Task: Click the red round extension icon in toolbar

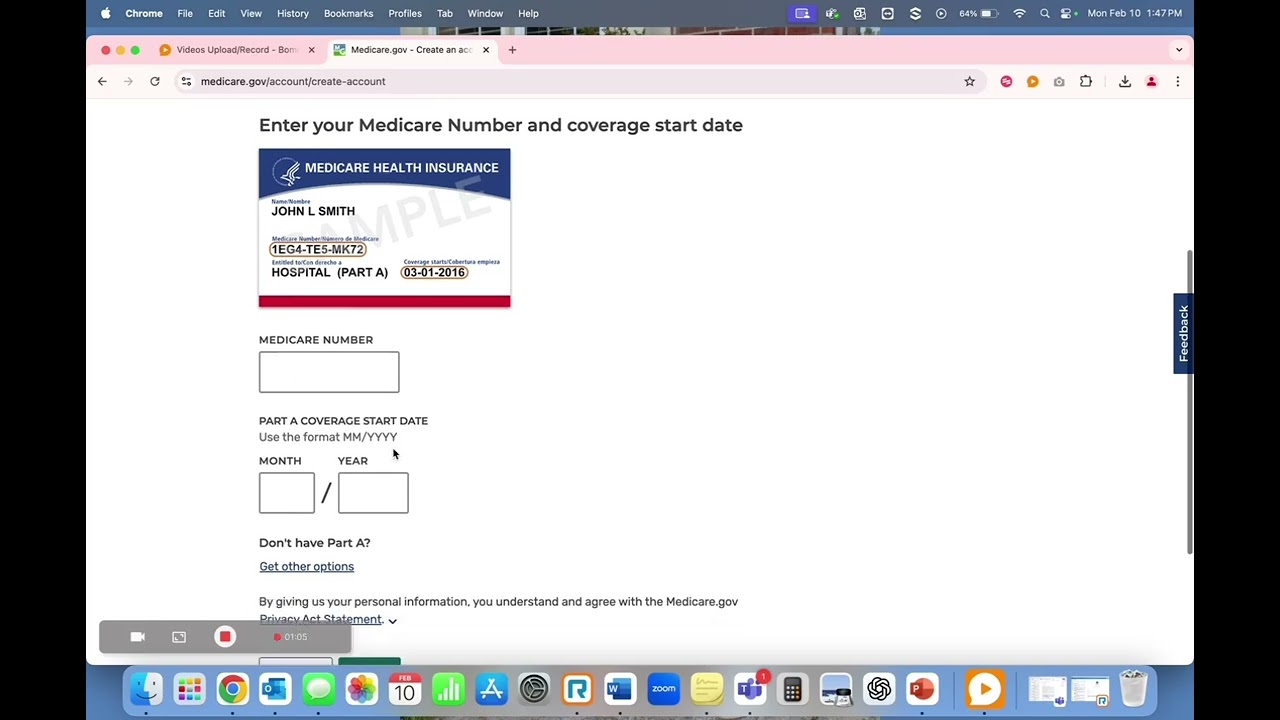Action: coord(1006,81)
